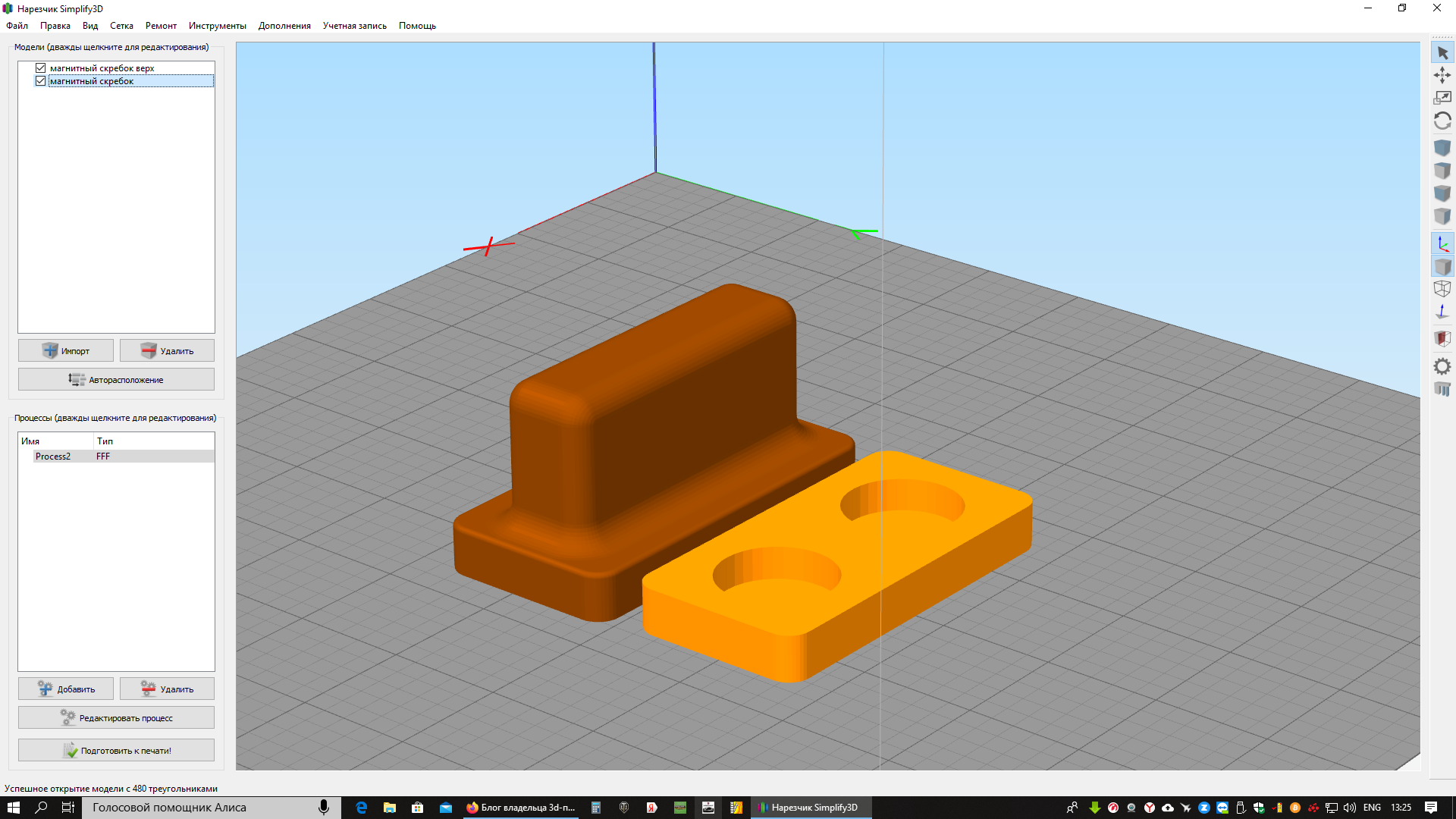Open Windows Start menu
Screen dimensions: 1456x819
point(14,808)
